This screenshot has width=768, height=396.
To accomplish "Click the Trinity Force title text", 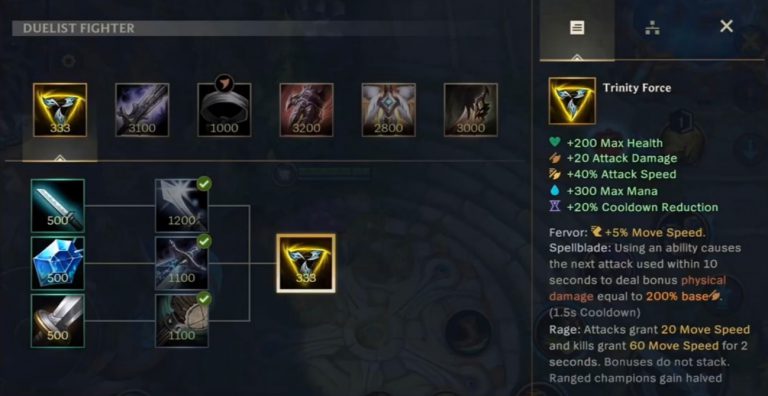I will pyautogui.click(x=637, y=88).
